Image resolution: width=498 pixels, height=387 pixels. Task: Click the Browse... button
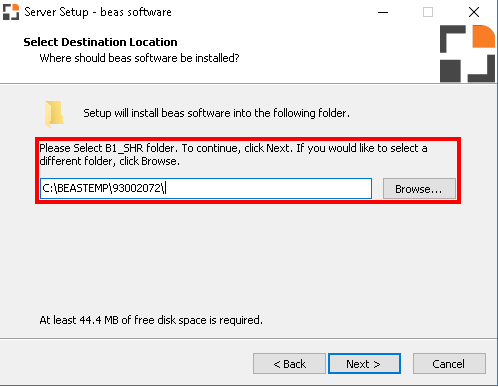pos(419,189)
